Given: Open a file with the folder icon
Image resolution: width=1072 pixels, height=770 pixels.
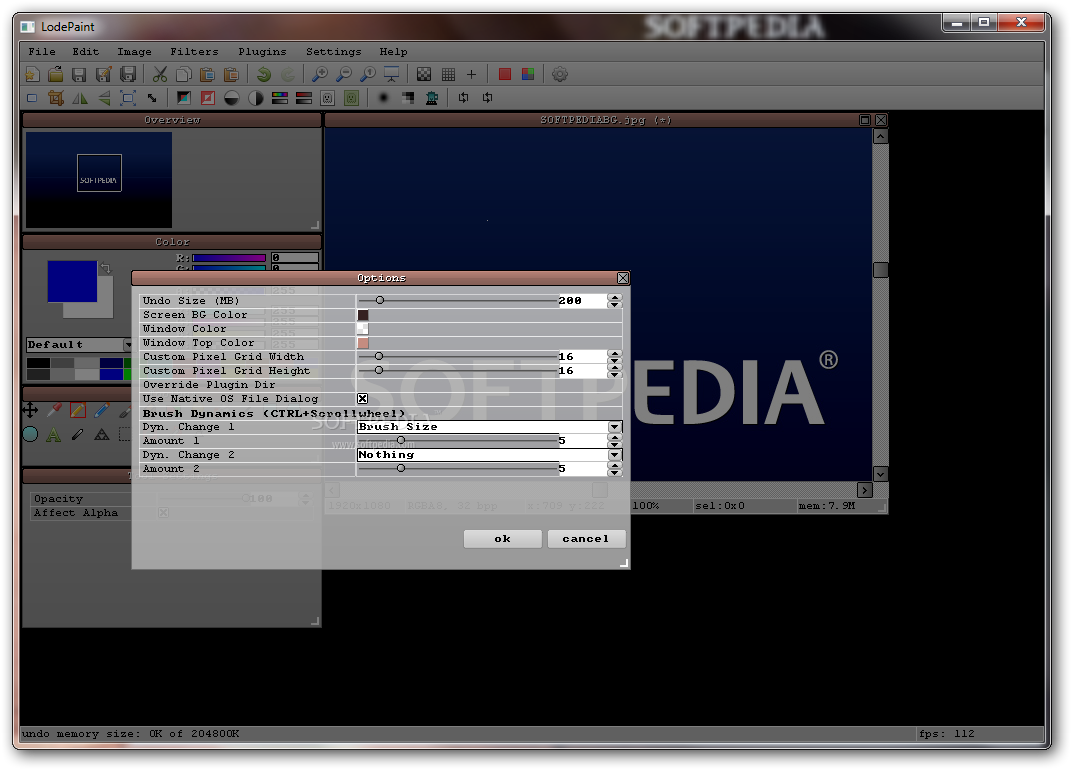Looking at the screenshot, I should (x=55, y=75).
